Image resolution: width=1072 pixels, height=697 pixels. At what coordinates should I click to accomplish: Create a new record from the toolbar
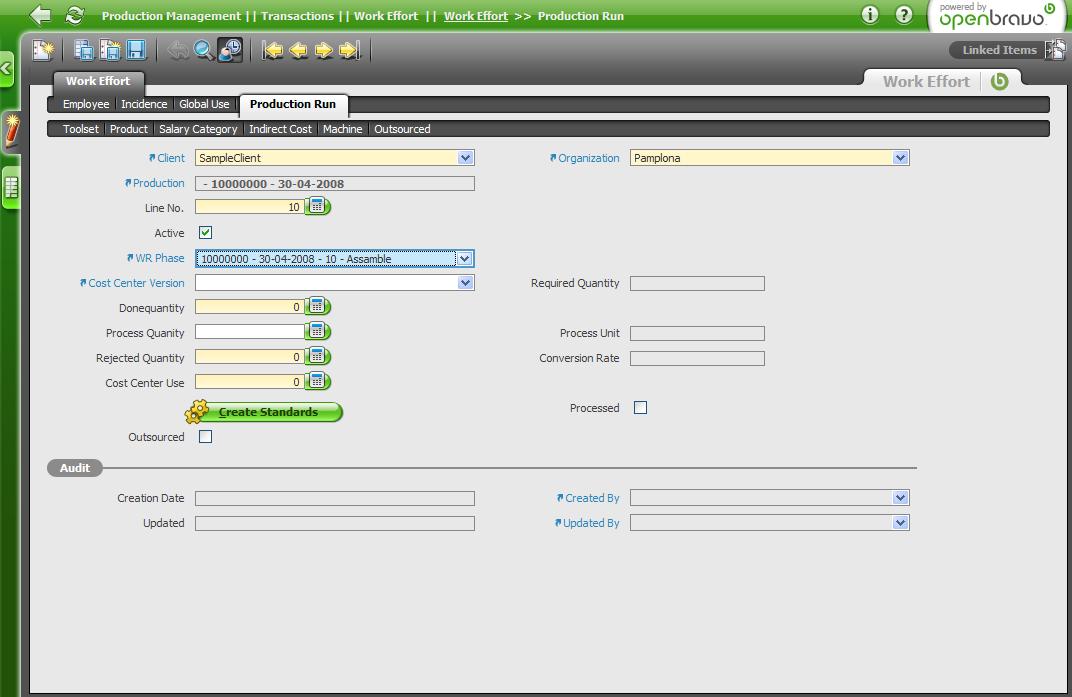(x=43, y=50)
